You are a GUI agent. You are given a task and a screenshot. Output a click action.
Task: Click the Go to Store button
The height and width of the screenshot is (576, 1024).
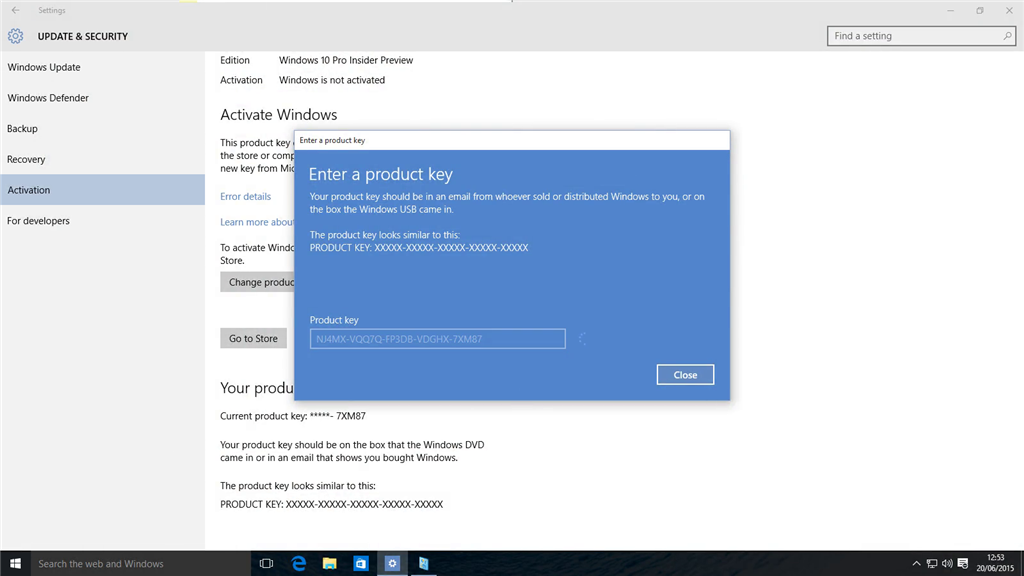253,338
